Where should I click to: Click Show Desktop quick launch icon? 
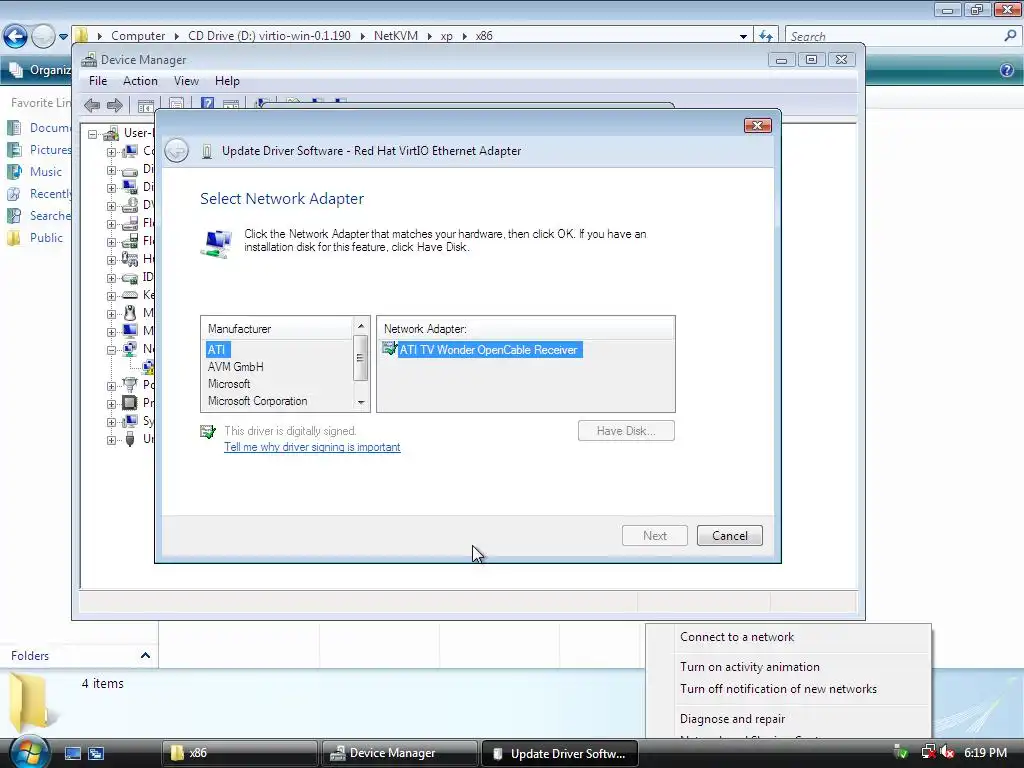tap(72, 753)
